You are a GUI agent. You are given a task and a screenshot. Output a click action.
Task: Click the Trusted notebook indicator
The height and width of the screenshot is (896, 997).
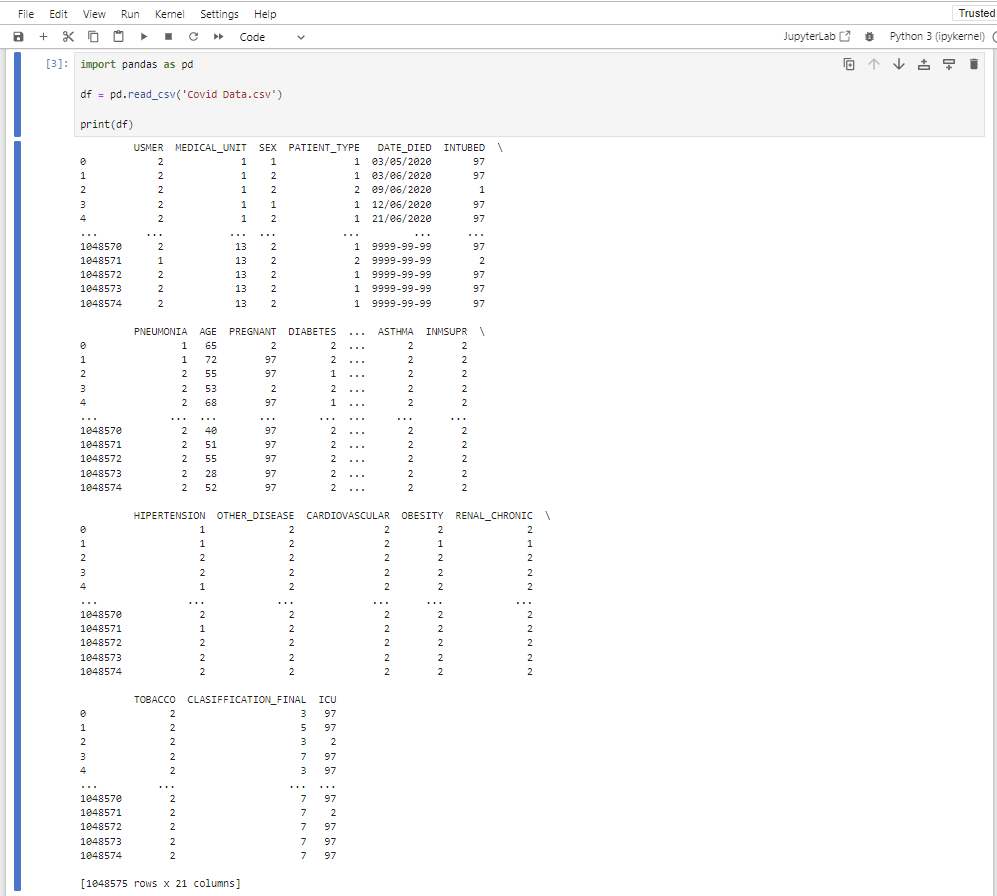(x=977, y=13)
